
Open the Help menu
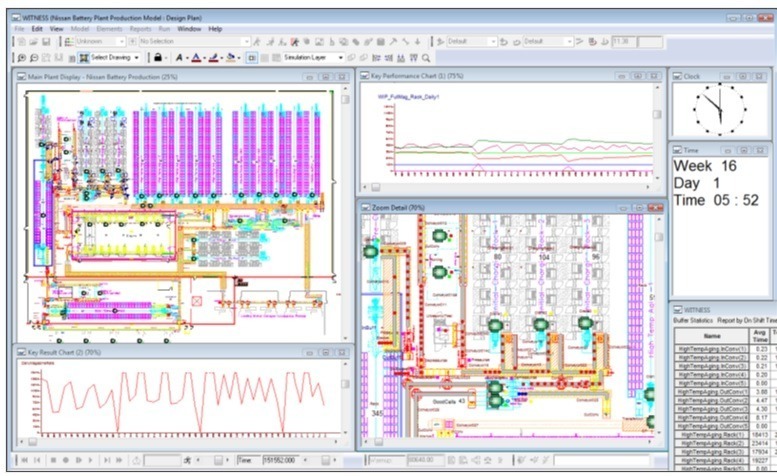[215, 29]
